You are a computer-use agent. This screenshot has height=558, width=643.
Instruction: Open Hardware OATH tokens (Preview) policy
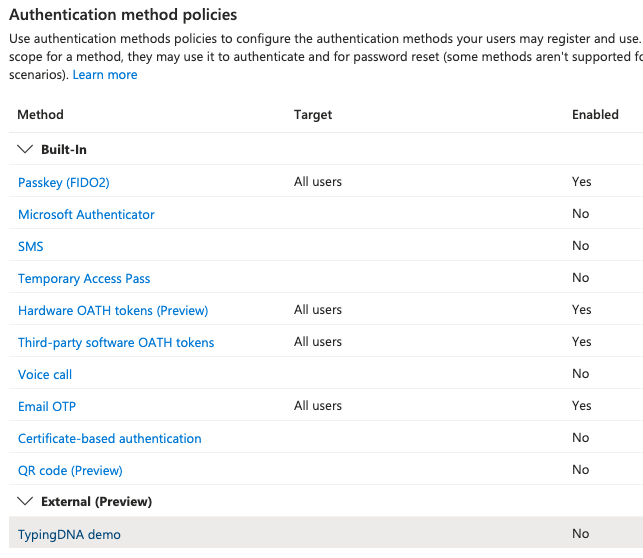tap(113, 310)
